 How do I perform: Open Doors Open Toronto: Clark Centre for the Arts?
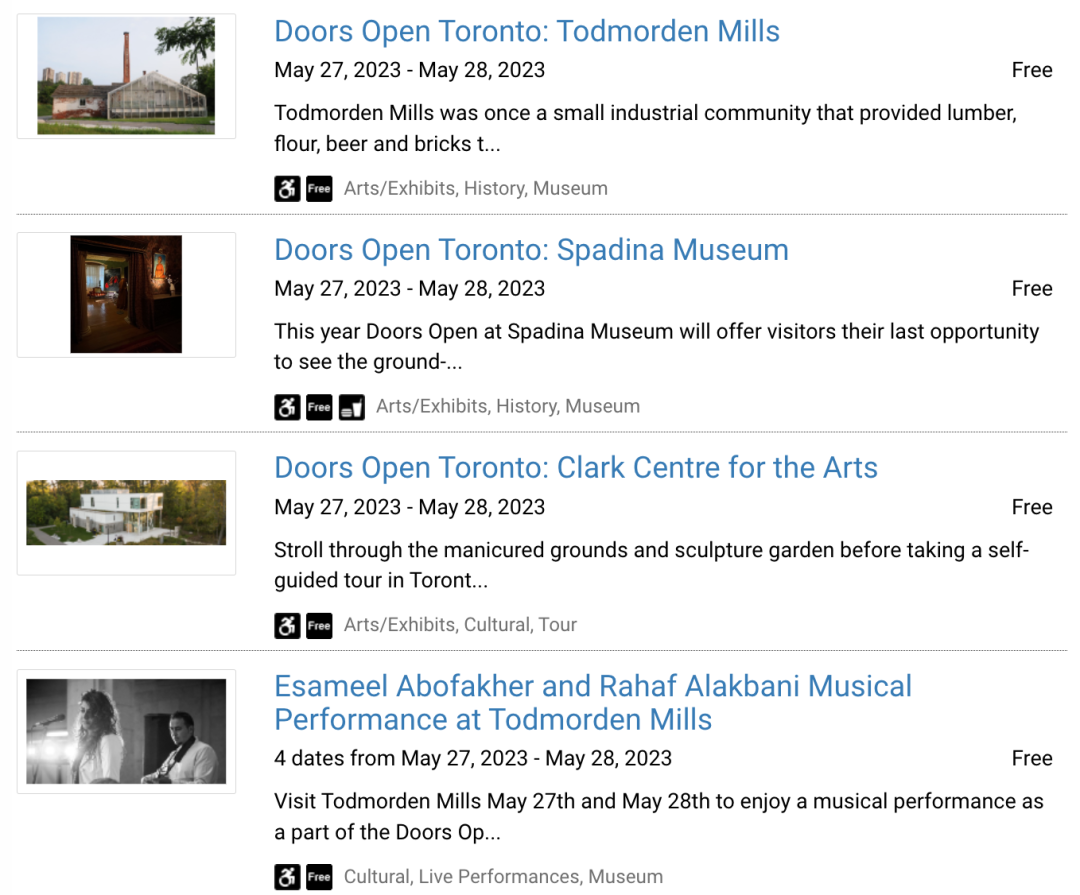(575, 468)
